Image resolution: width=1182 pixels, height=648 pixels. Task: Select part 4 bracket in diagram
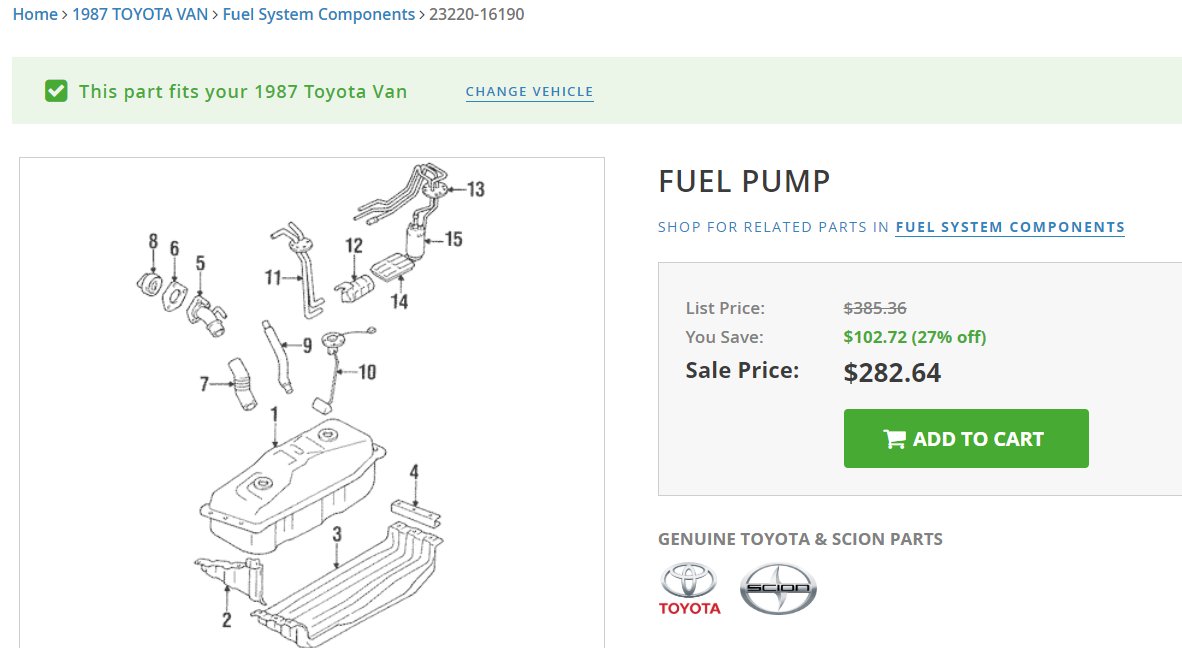(x=416, y=512)
